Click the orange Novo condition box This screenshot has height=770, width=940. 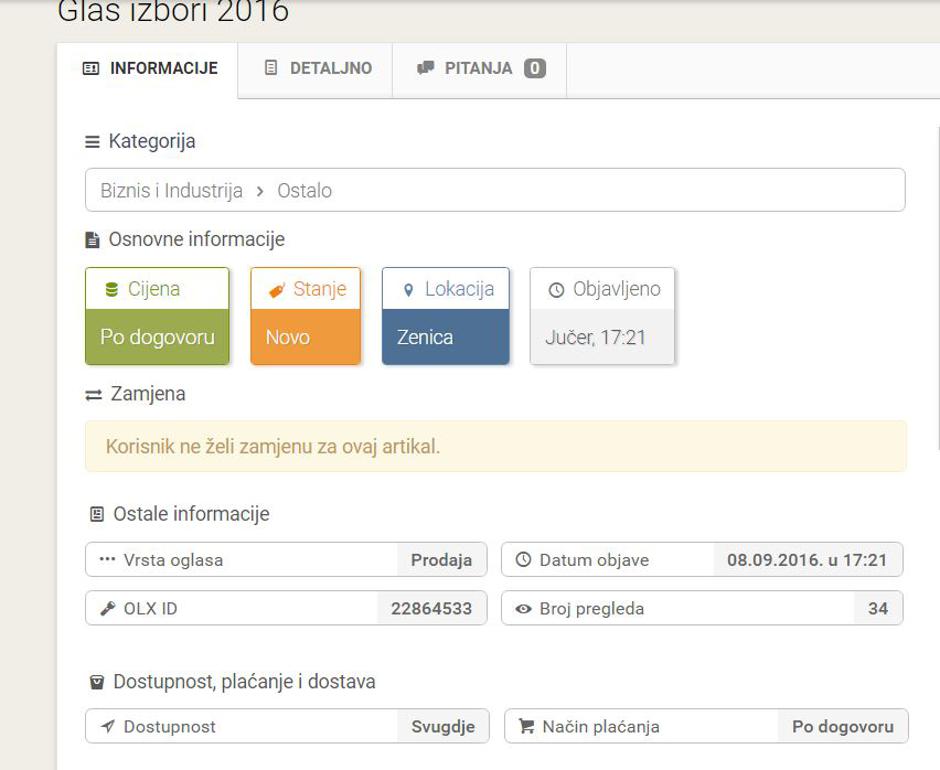[305, 338]
